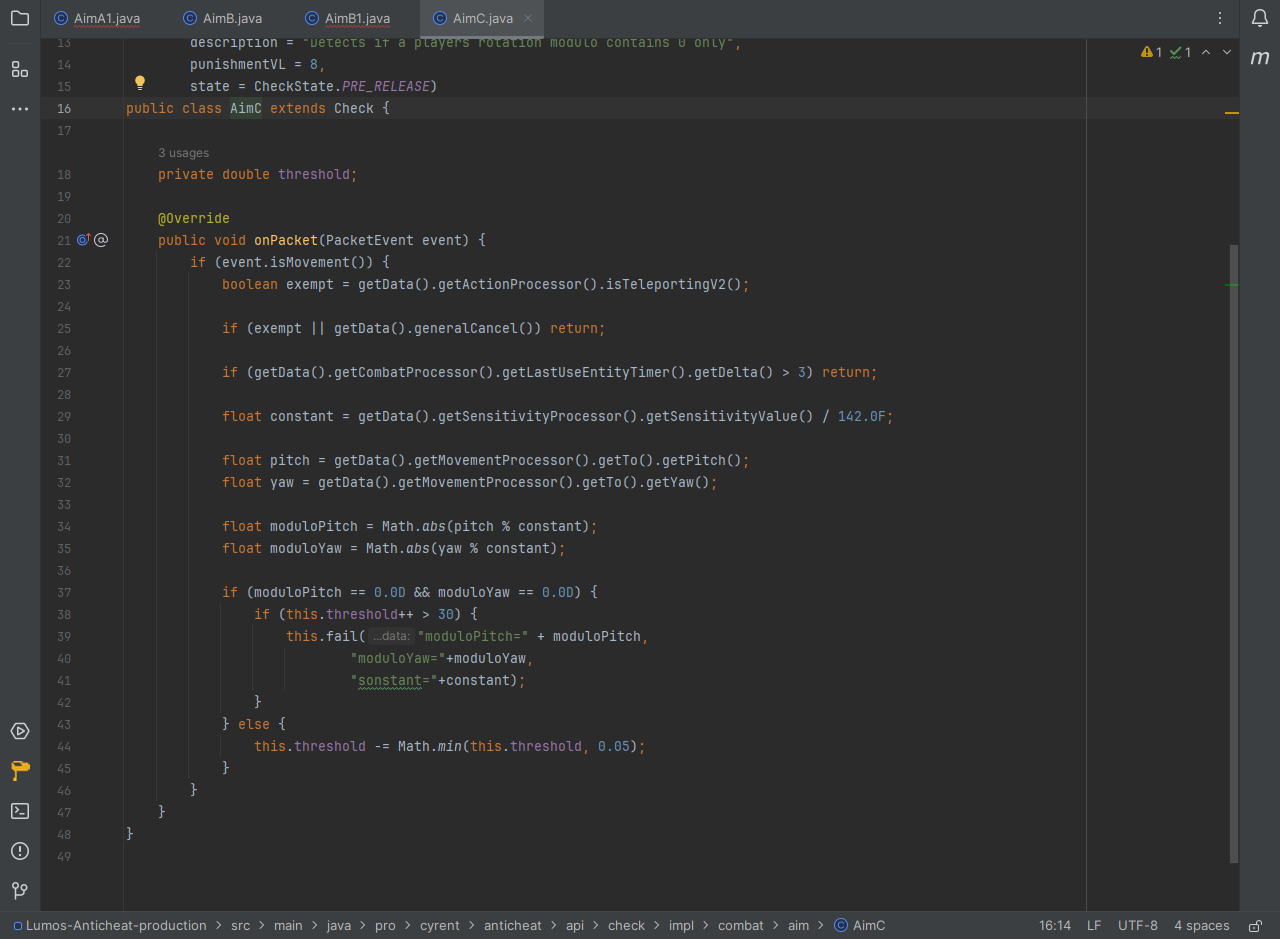Image resolution: width=1280 pixels, height=939 pixels.
Task: Open the Terminal tool window
Action: point(20,811)
